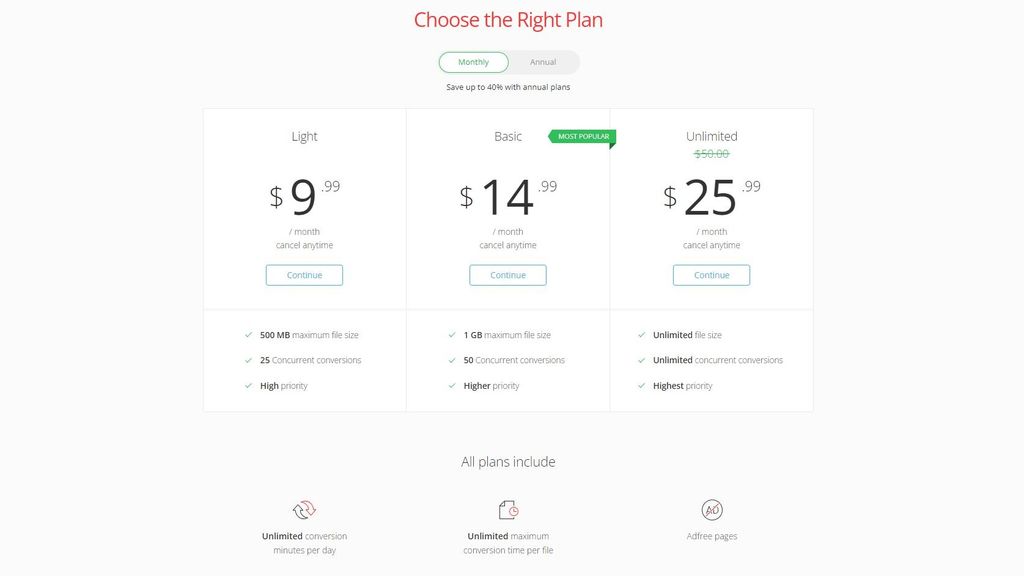
Task: Continue with the Light plan
Action: [304, 275]
